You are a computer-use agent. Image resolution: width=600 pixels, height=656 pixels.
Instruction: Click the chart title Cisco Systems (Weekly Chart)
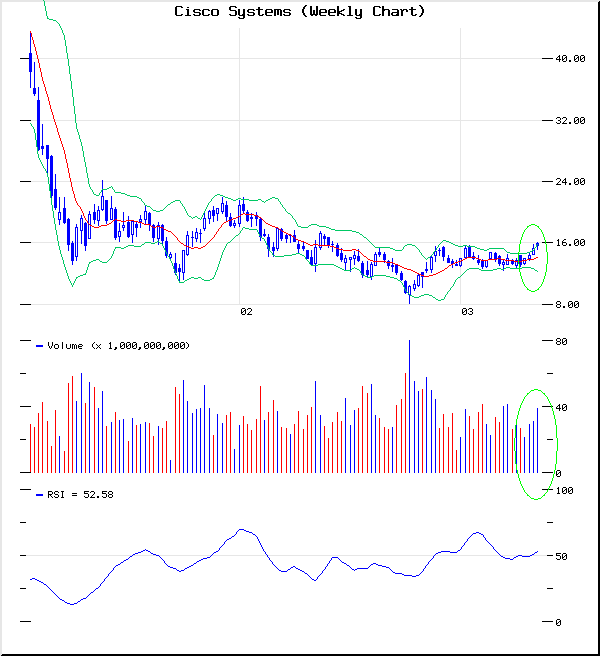(300, 12)
